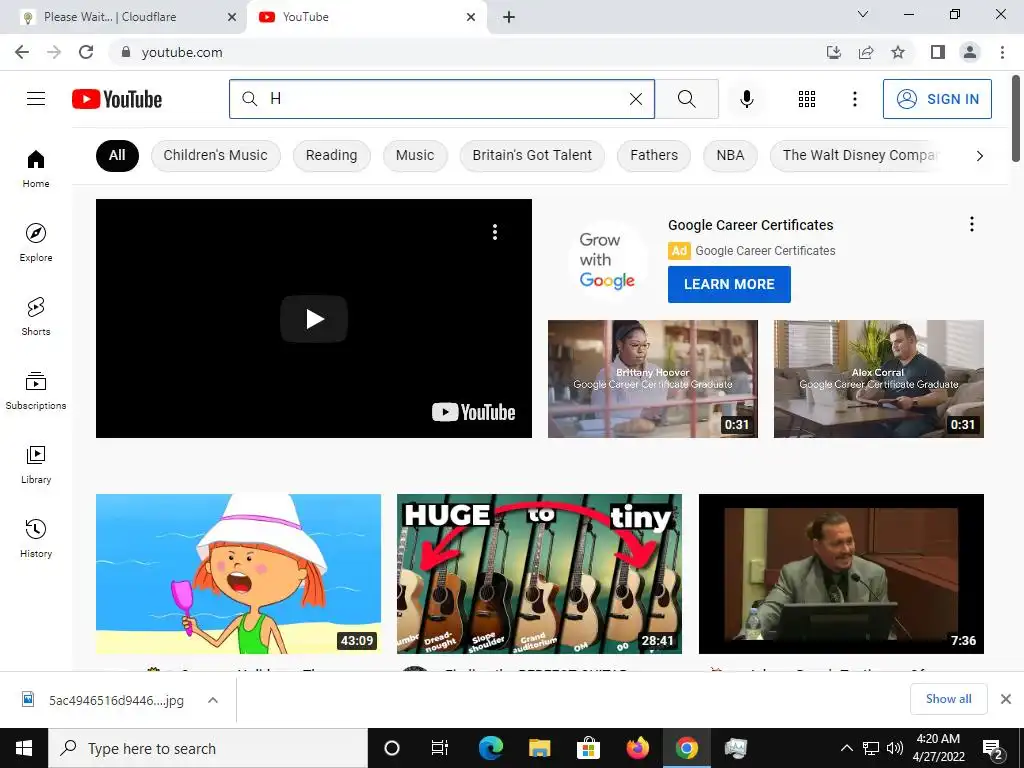Open the tab search dropdown arrow

(x=863, y=14)
